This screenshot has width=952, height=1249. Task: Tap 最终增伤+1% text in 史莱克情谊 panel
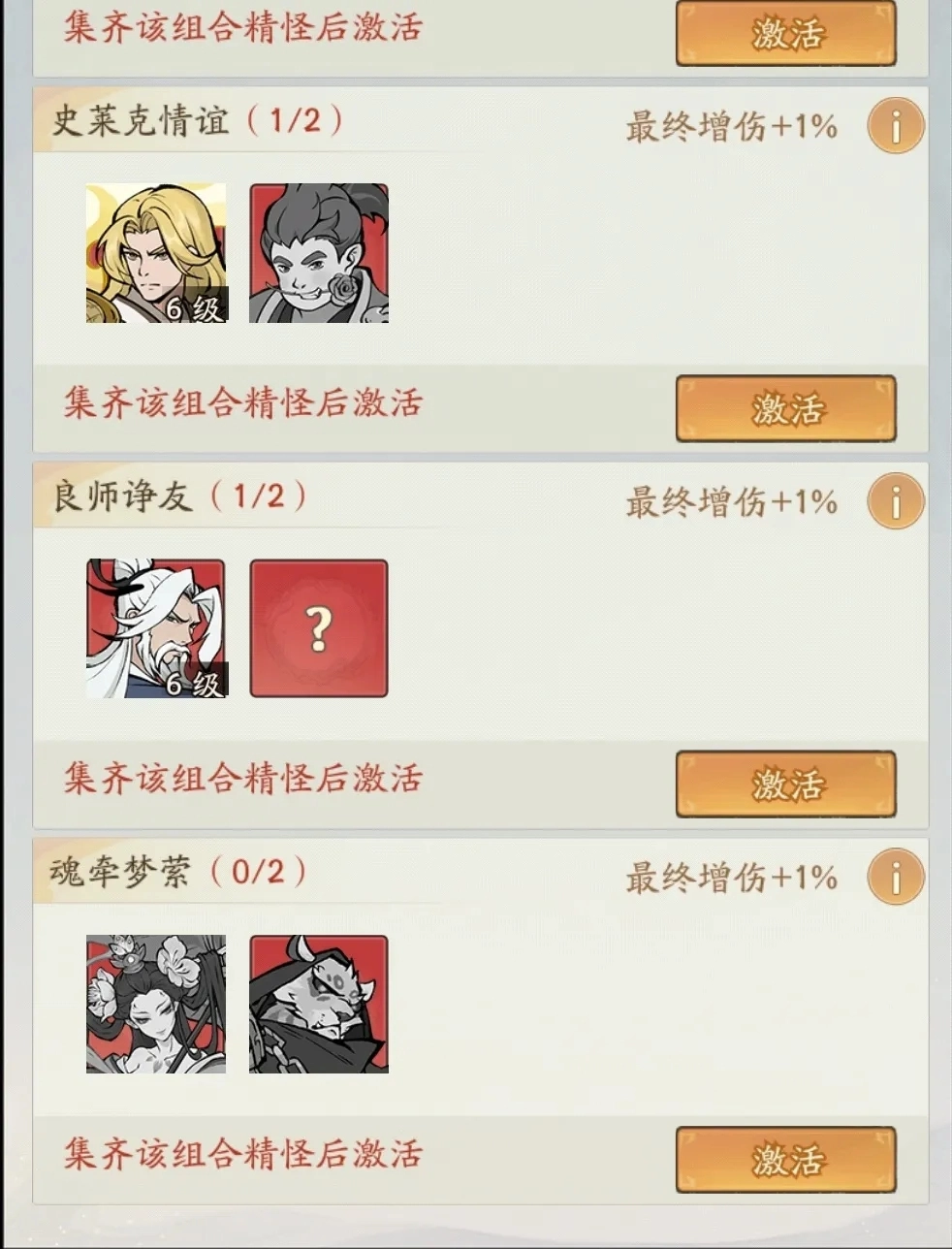tap(731, 126)
